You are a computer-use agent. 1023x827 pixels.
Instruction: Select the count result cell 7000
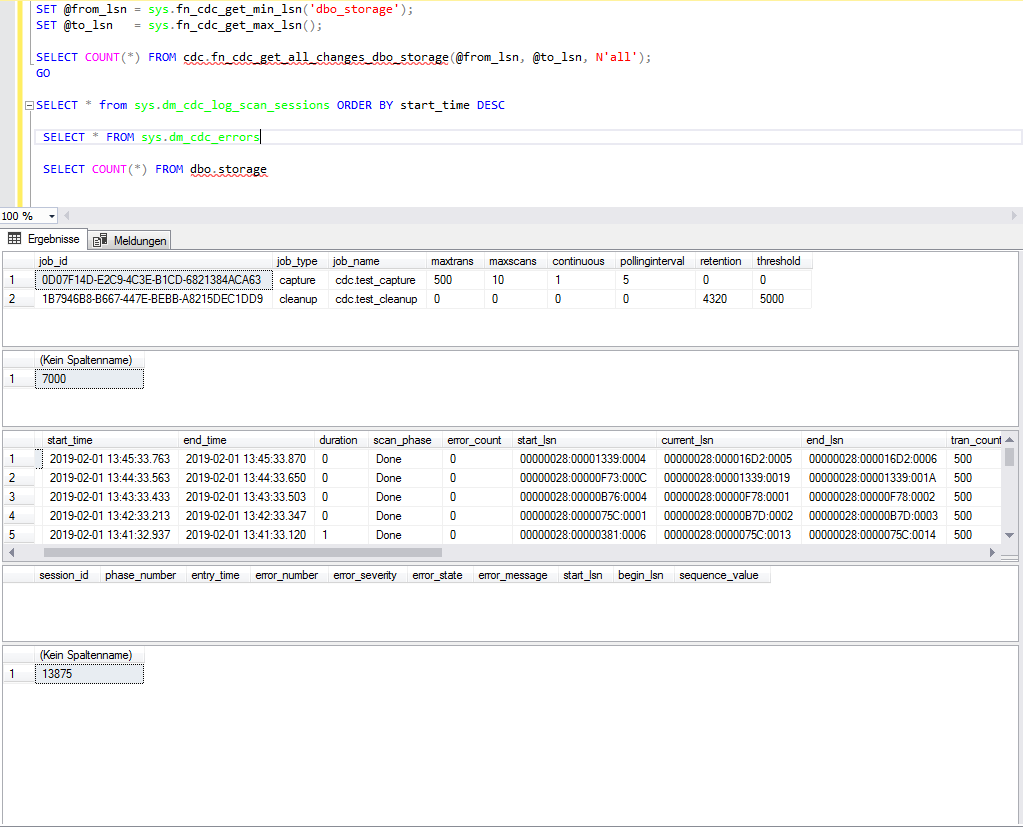coord(89,379)
